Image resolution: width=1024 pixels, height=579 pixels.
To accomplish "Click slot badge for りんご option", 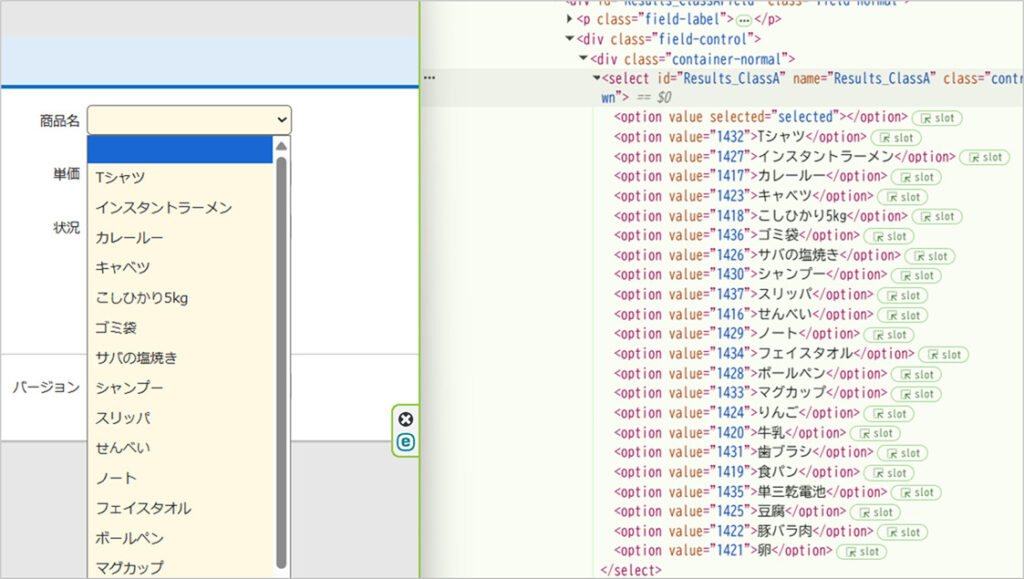I will click(889, 413).
